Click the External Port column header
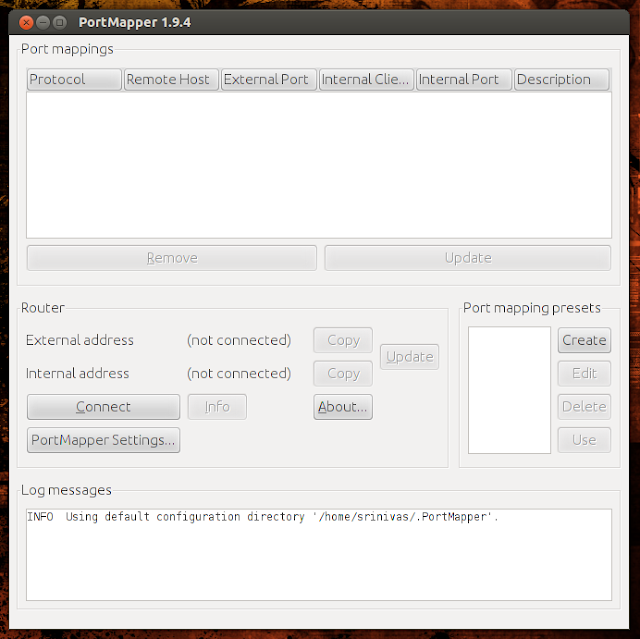Viewport: 640px width, 639px height. click(x=269, y=79)
